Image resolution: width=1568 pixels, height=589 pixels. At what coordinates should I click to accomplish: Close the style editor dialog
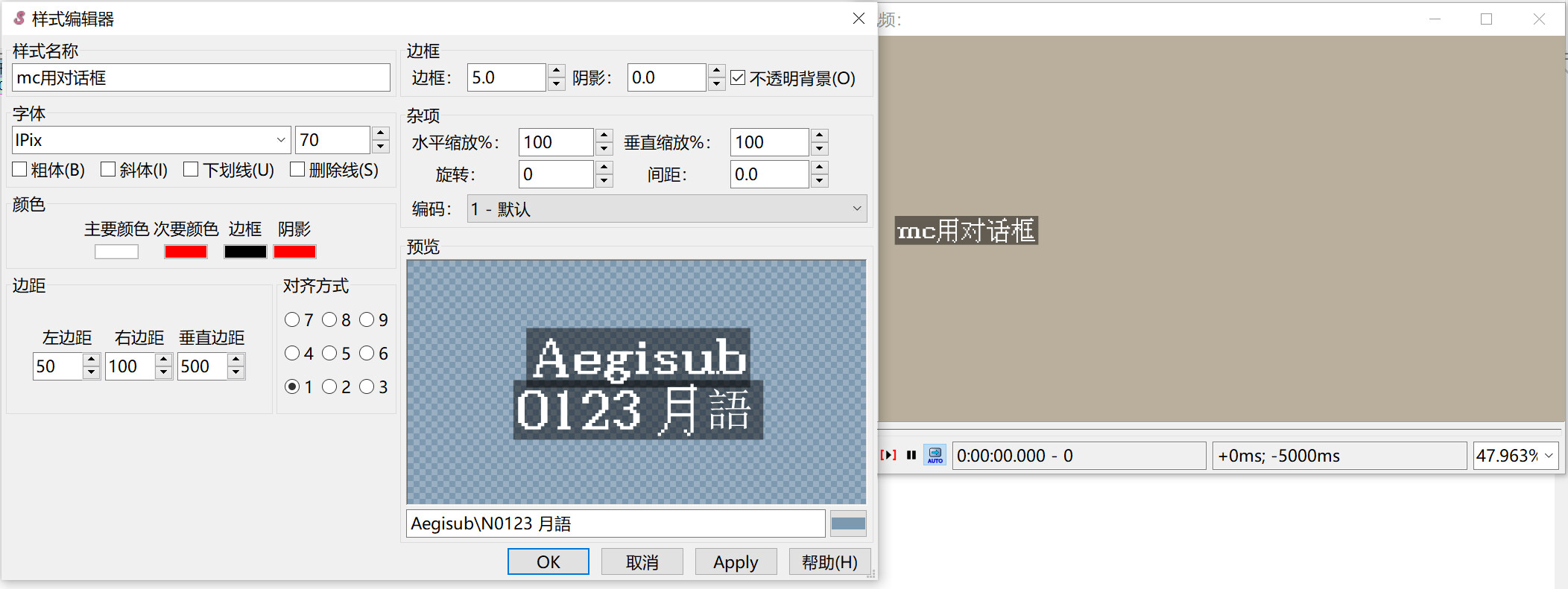tap(859, 18)
